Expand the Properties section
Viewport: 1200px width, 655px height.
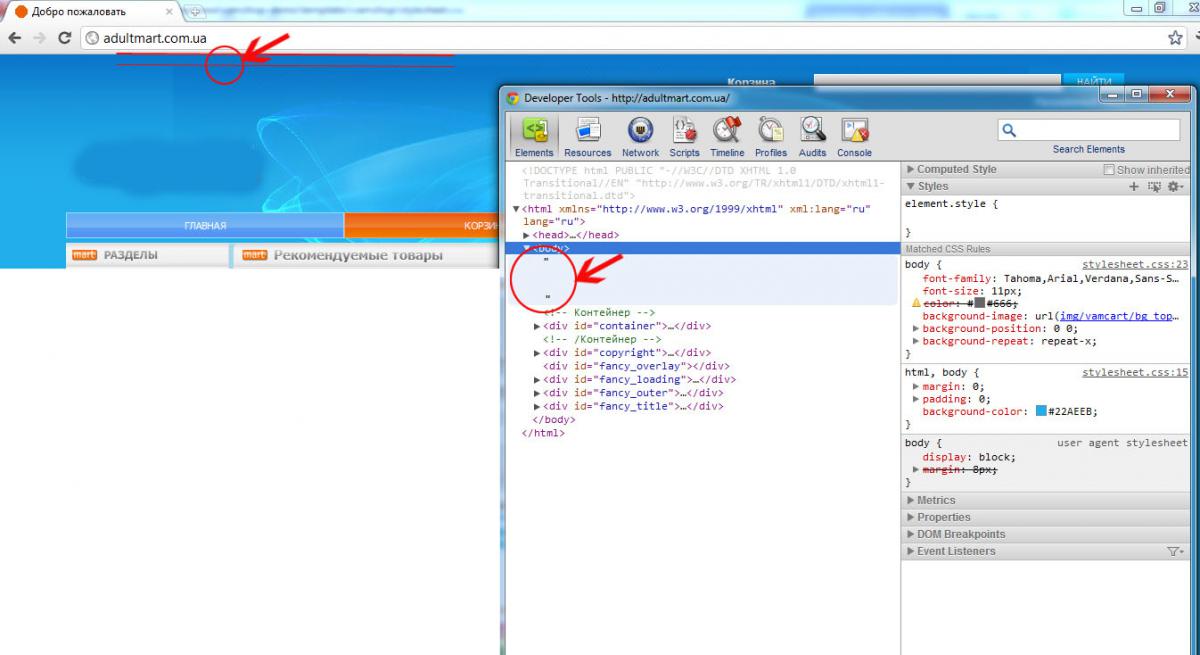(911, 518)
